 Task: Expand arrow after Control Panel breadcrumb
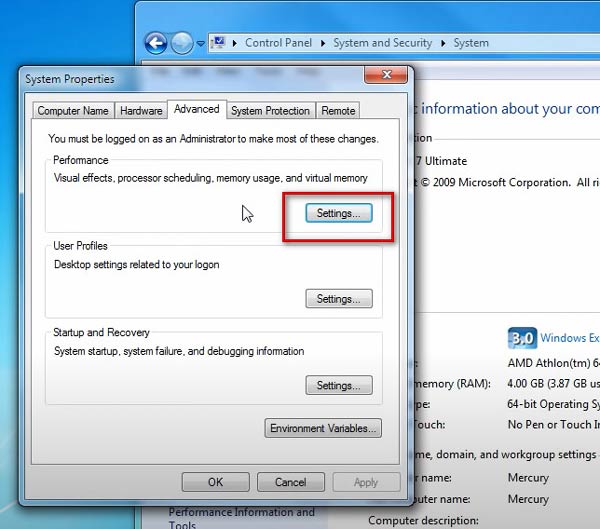click(323, 43)
